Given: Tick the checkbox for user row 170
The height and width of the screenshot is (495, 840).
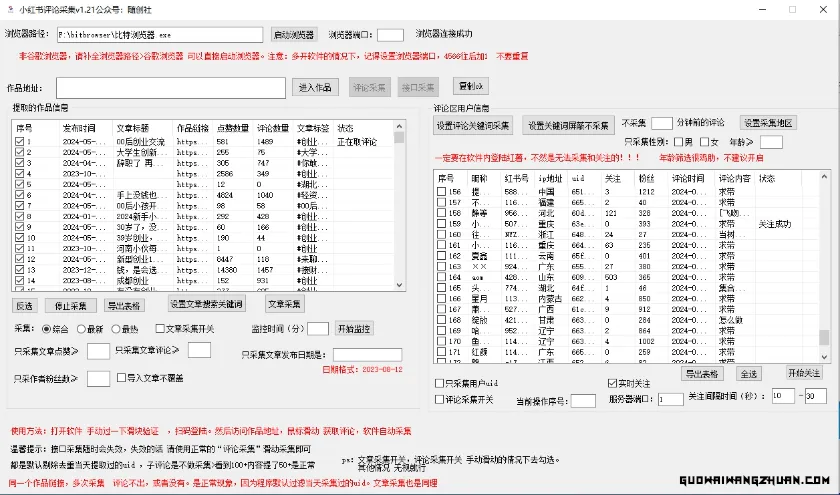Looking at the screenshot, I should (441, 341).
